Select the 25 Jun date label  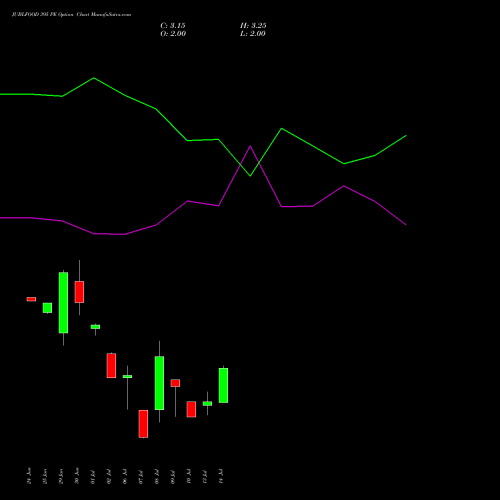pyautogui.click(x=45, y=476)
